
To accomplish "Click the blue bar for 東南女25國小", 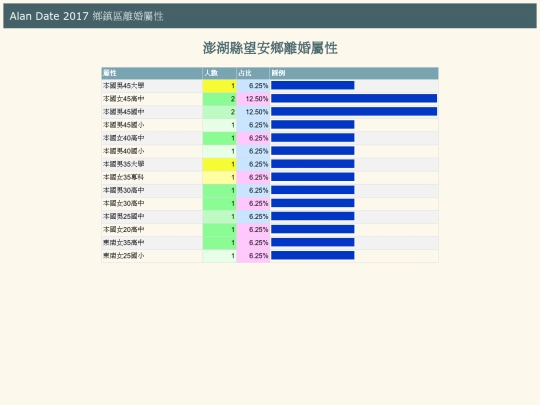I will click(313, 256).
